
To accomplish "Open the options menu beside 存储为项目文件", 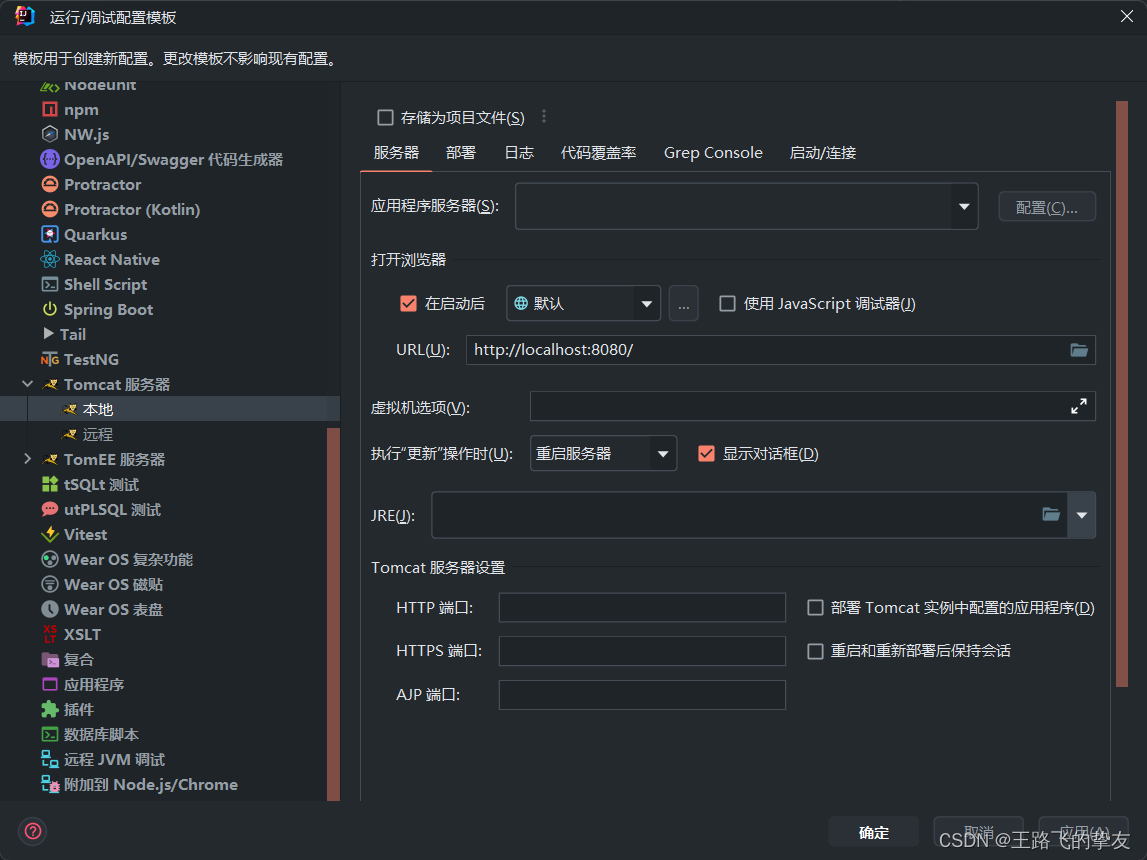I will (544, 117).
